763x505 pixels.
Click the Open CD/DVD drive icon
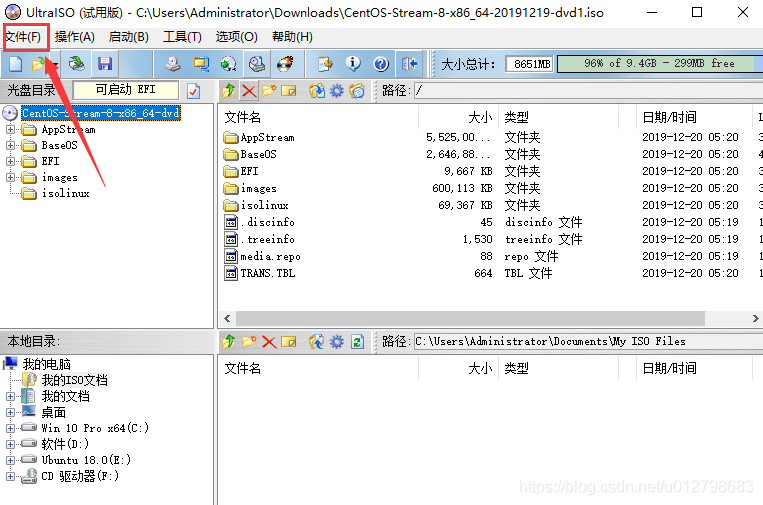click(76, 64)
